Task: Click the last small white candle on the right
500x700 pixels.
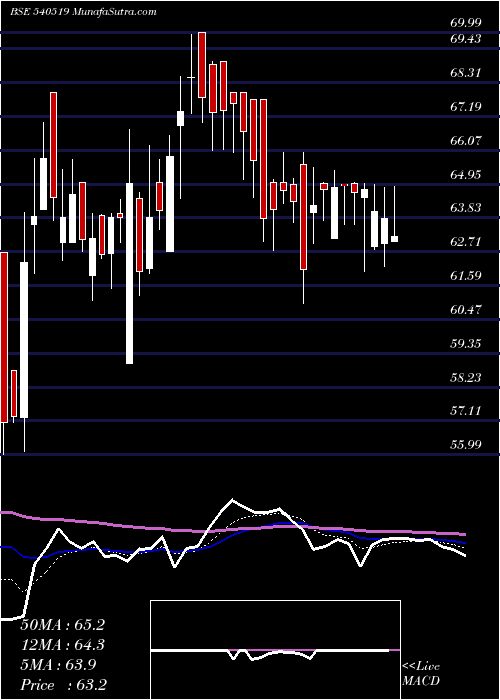Action: [x=394, y=239]
